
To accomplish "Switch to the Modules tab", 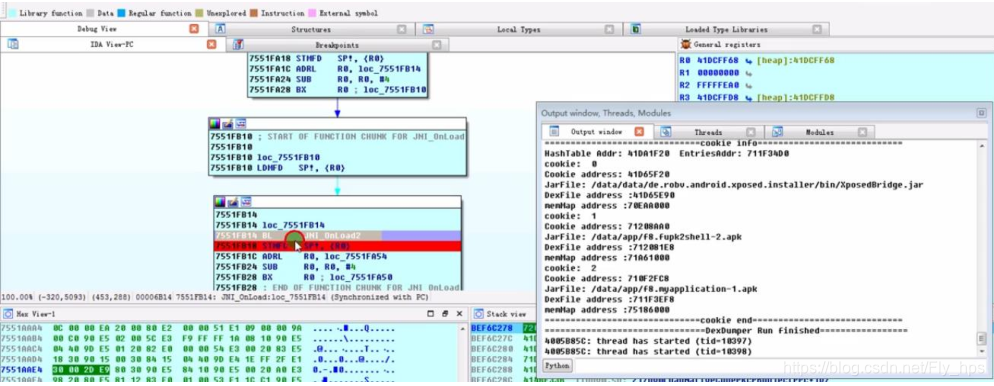I will (820, 132).
